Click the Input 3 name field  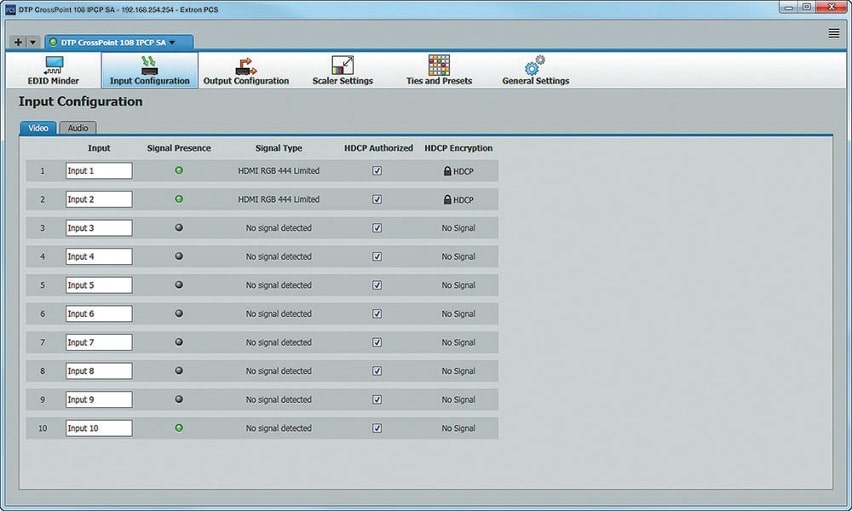[98, 228]
